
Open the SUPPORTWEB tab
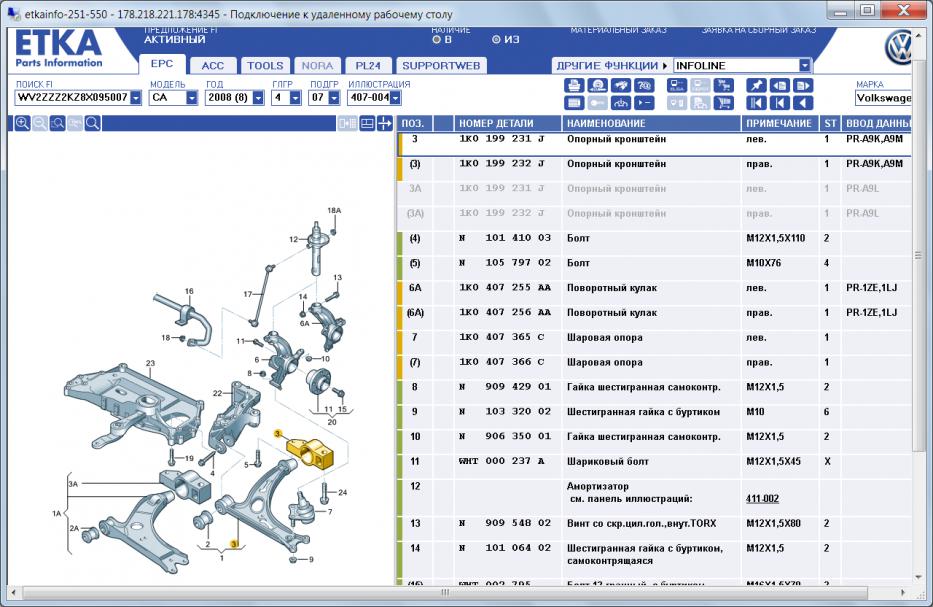point(441,65)
